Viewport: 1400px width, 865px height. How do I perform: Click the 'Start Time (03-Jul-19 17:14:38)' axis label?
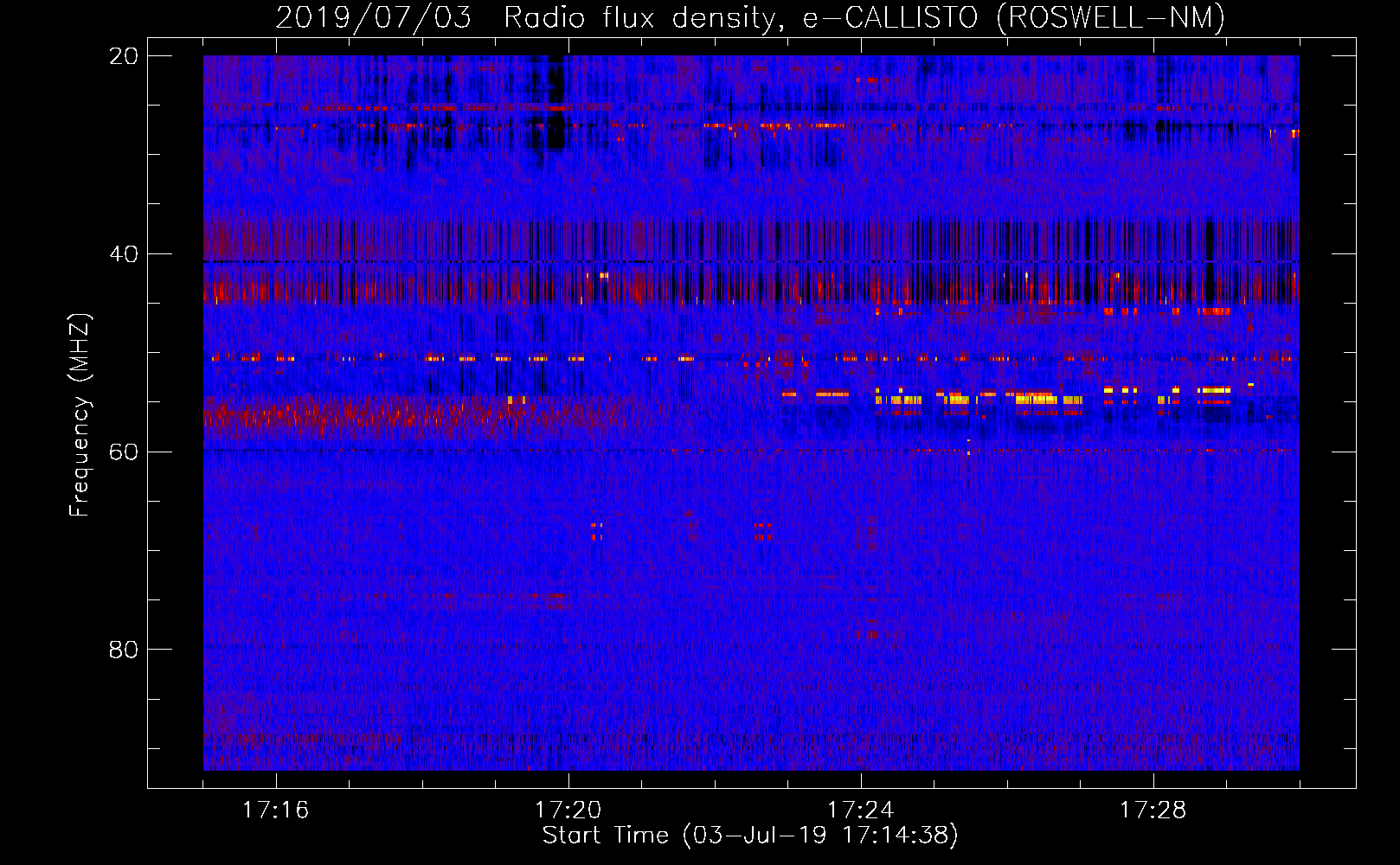(750, 836)
